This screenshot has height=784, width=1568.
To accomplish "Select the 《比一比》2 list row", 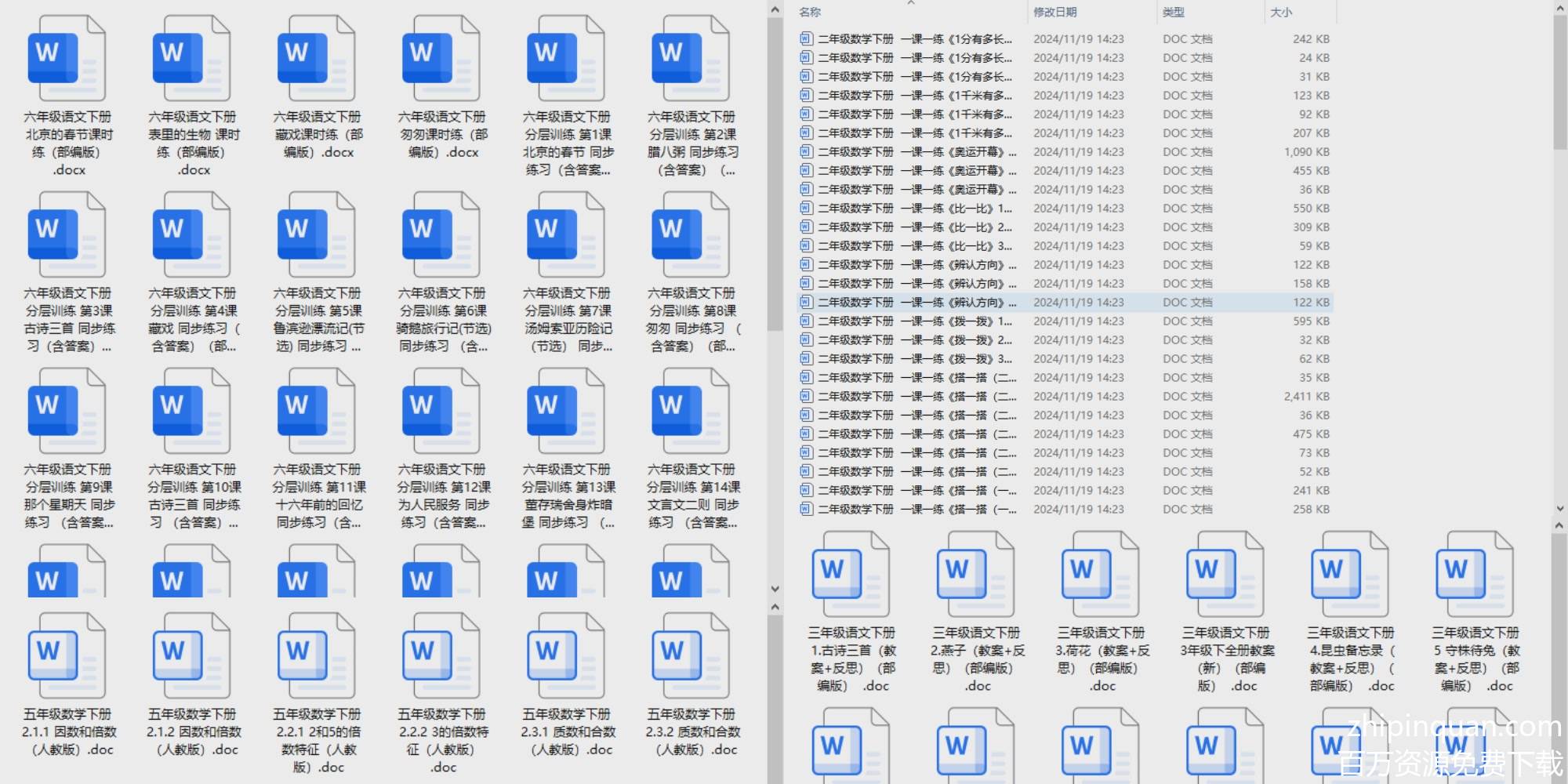I will [1065, 227].
